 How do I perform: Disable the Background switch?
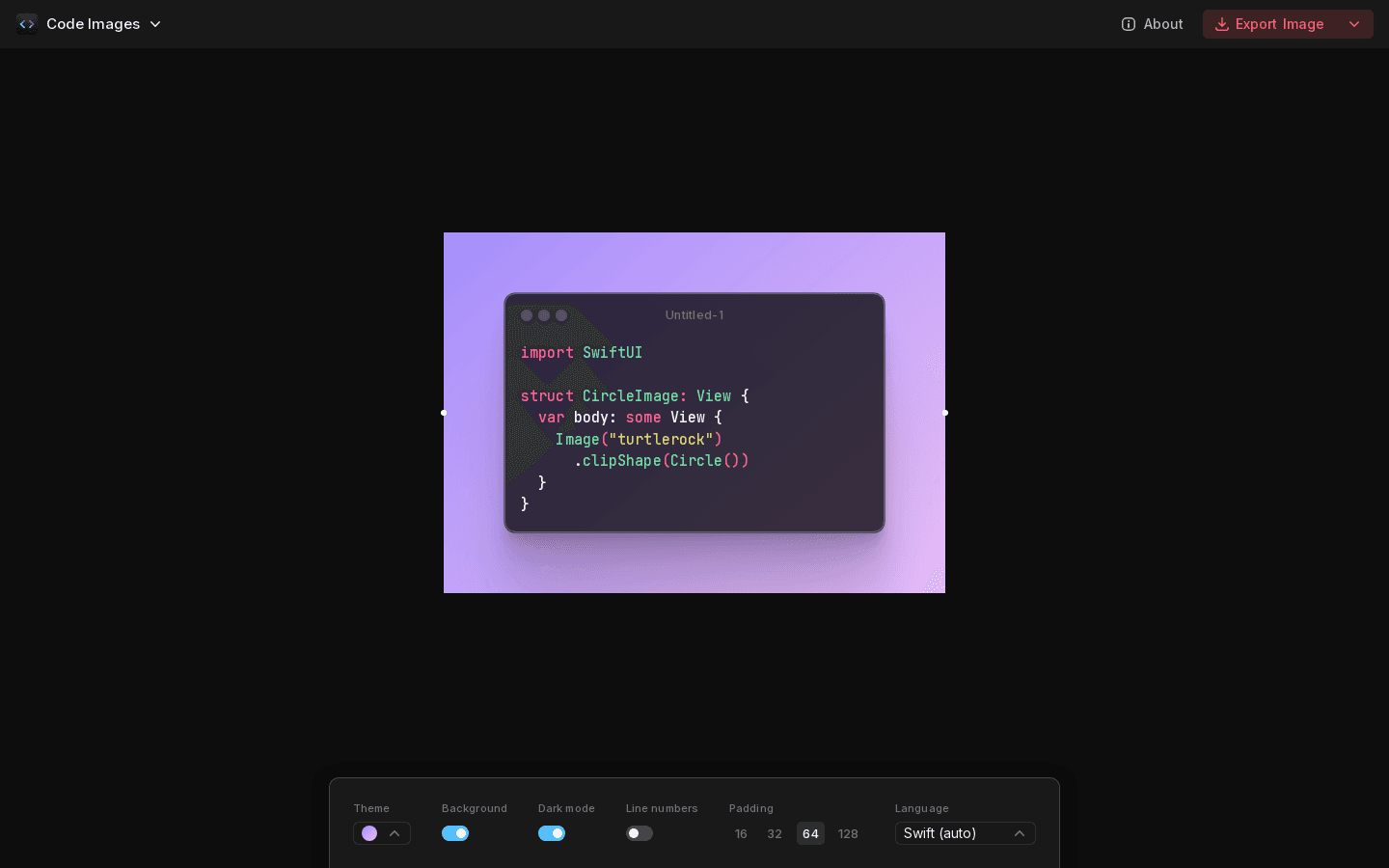click(x=455, y=833)
